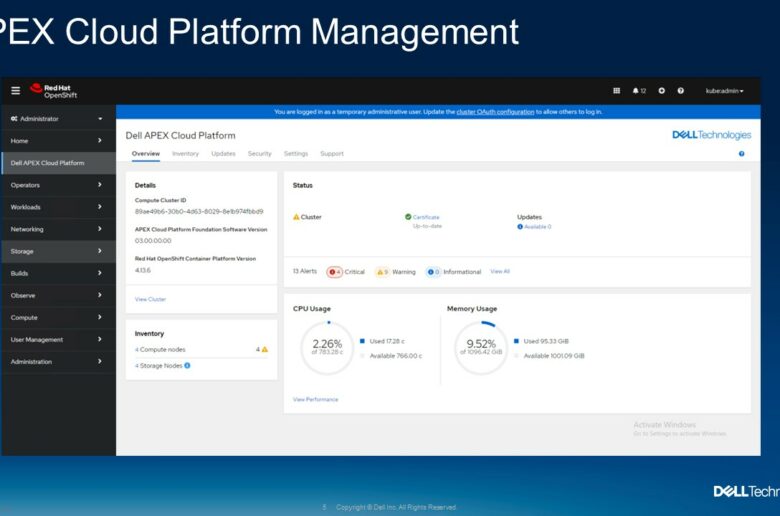Expand the User Management section

pos(58,339)
